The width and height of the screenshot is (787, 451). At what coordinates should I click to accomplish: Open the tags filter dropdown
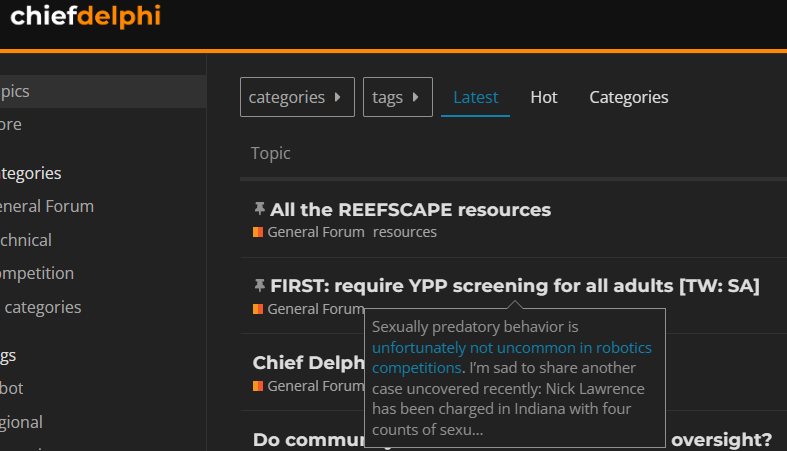[398, 97]
